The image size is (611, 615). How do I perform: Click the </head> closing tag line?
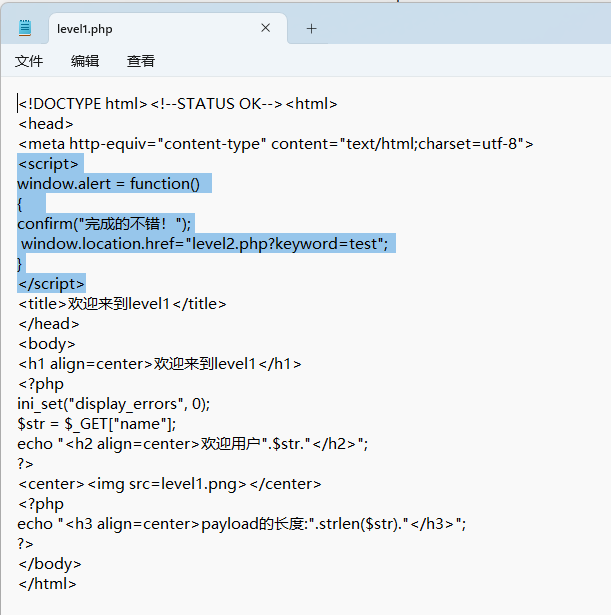click(49, 324)
